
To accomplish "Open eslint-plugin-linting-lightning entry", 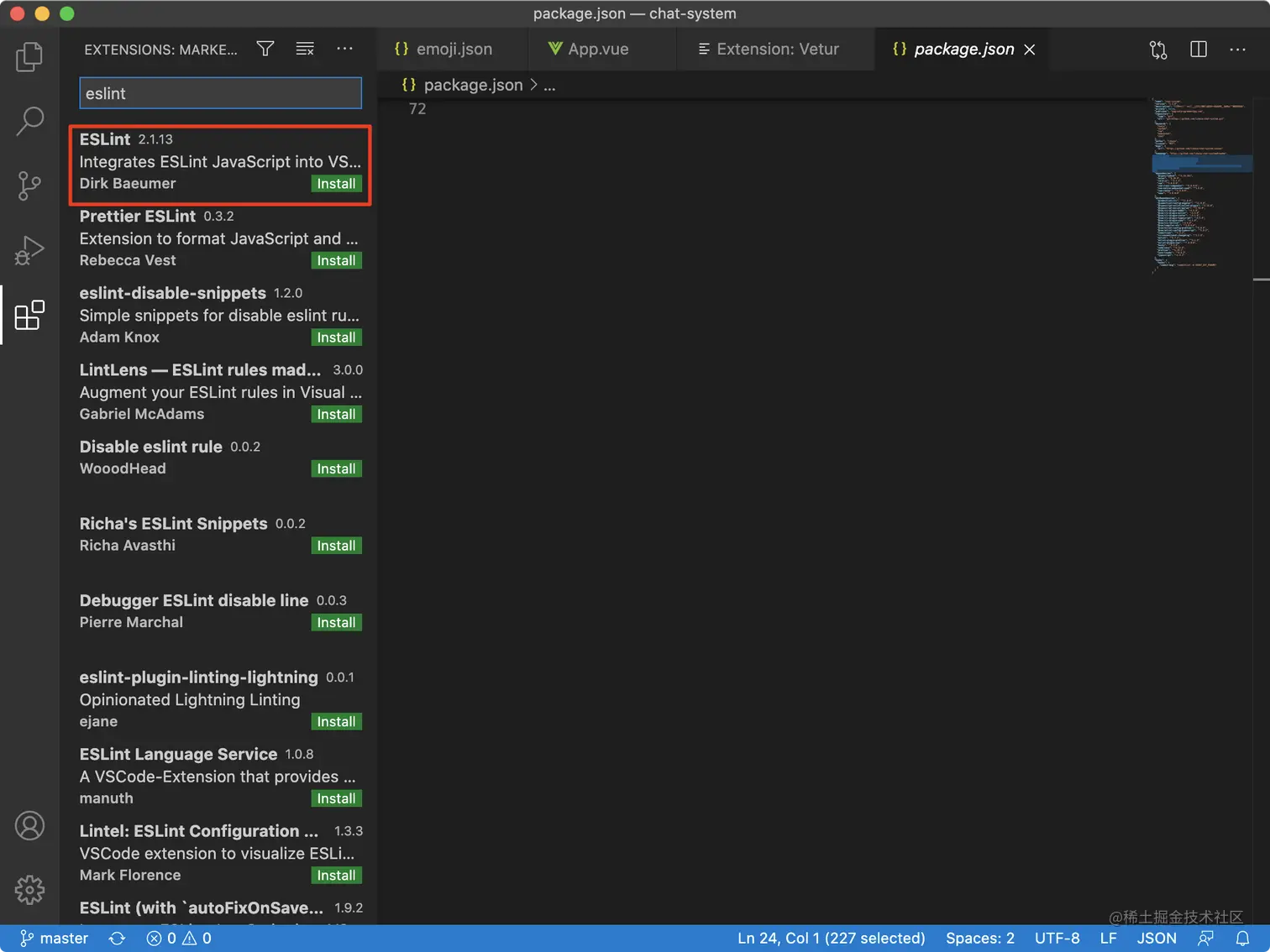I will [220, 699].
